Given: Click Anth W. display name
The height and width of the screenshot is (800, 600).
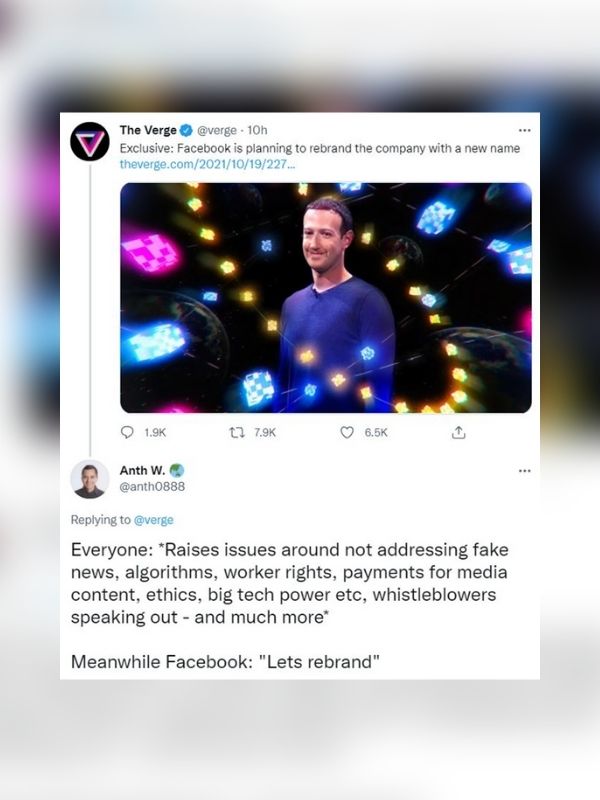Looking at the screenshot, I should coord(142,470).
